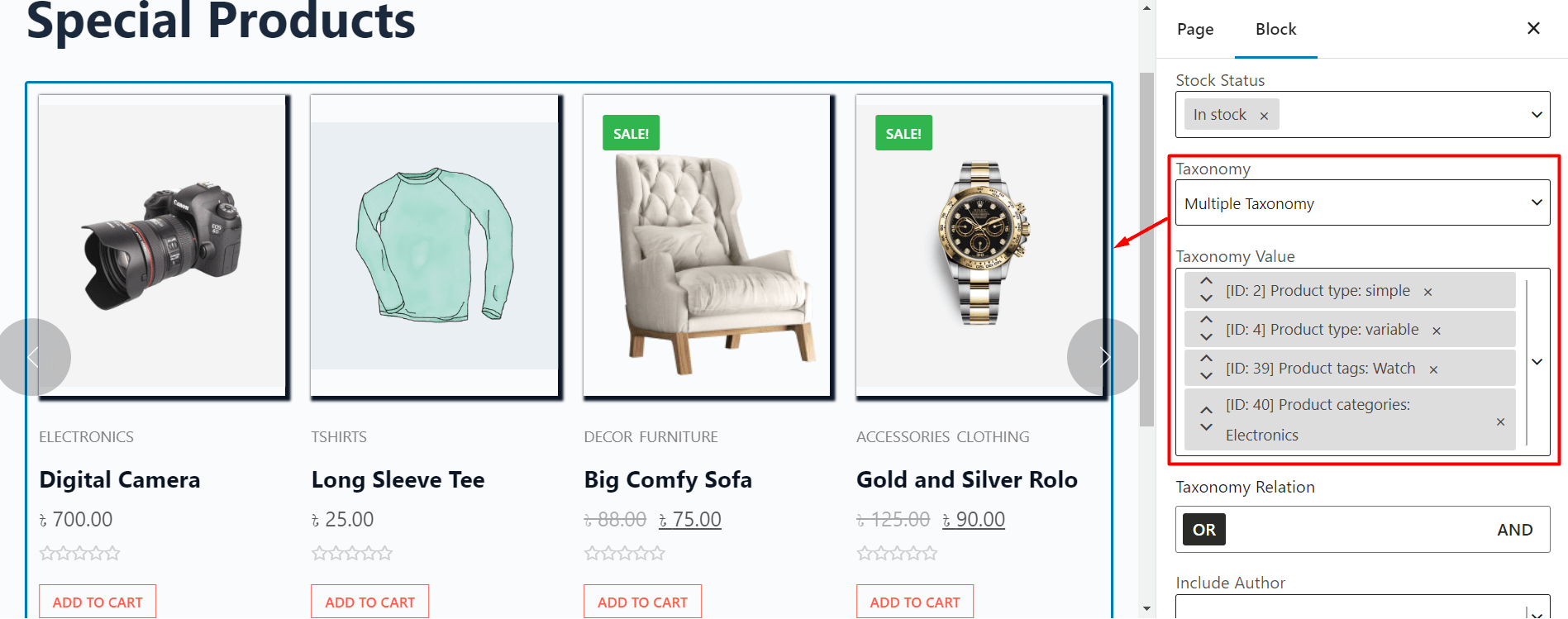Remove the "Product type: variable" value
This screenshot has height=619, width=1568.
point(1437,330)
